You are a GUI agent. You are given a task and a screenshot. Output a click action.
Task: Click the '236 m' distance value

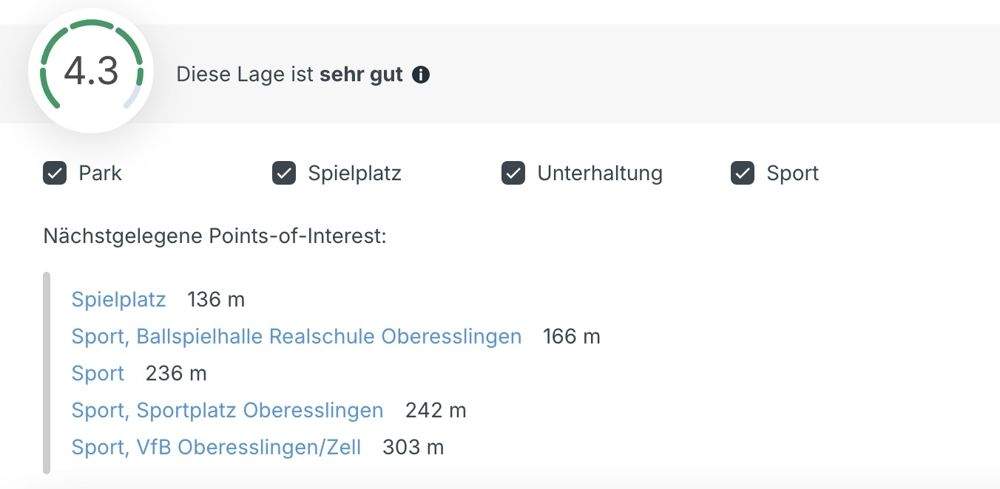[x=176, y=373]
